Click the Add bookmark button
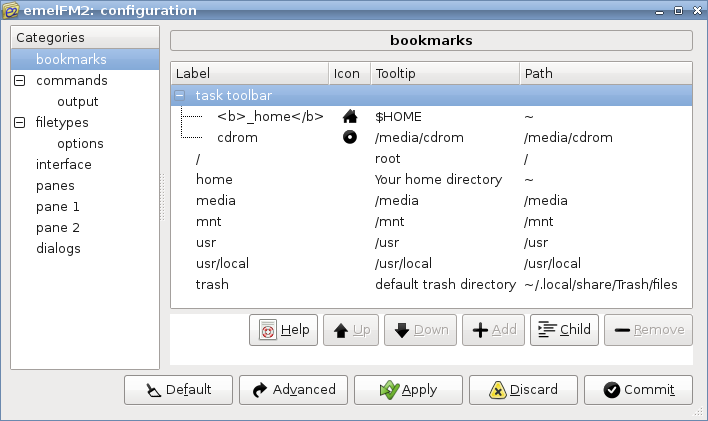 pyautogui.click(x=494, y=330)
